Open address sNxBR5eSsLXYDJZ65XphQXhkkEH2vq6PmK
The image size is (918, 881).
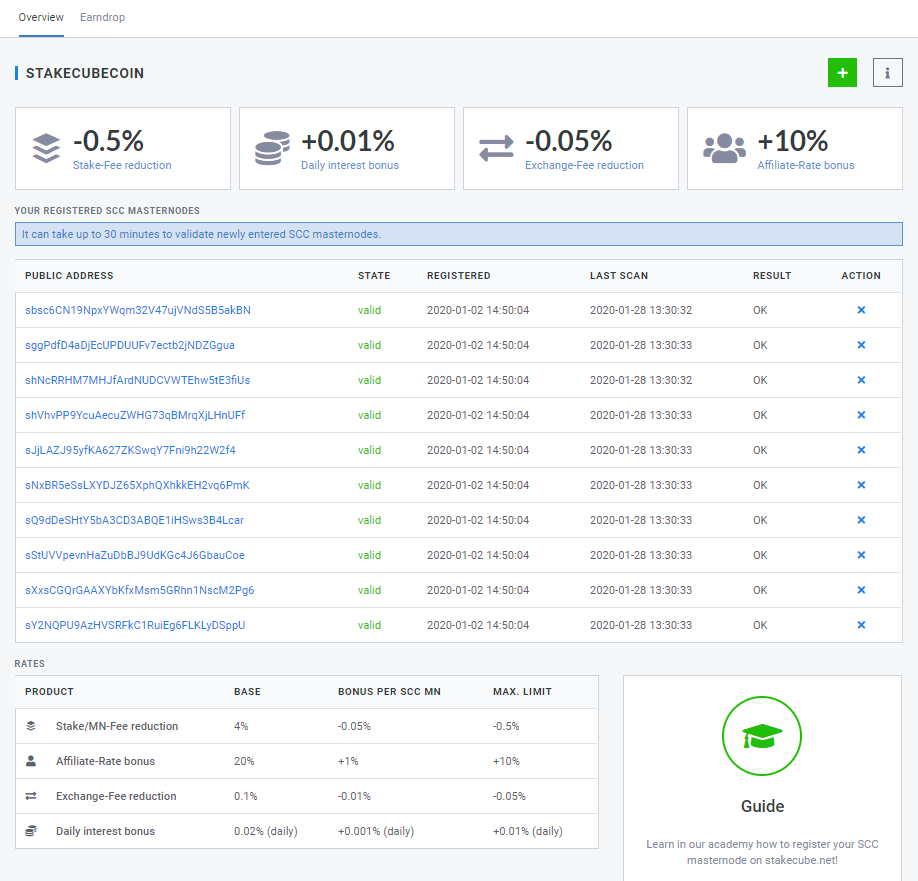pyautogui.click(x=137, y=485)
